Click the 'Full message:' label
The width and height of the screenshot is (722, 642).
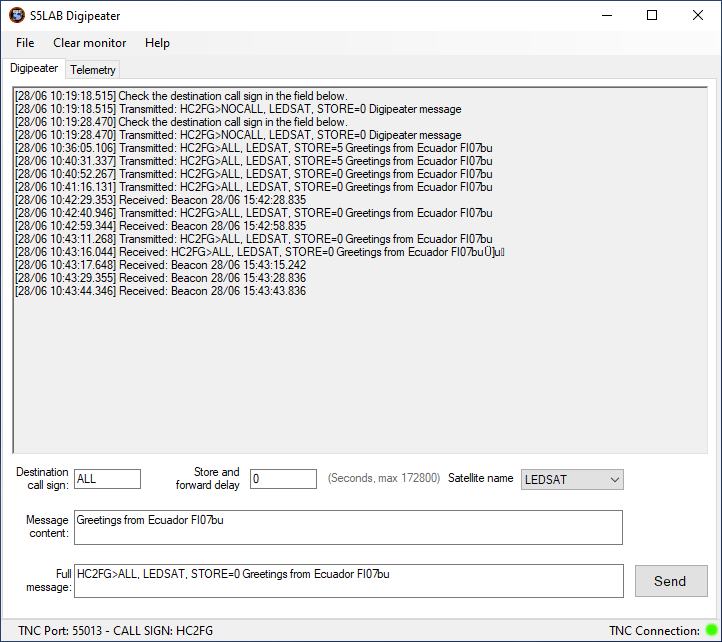(x=49, y=580)
